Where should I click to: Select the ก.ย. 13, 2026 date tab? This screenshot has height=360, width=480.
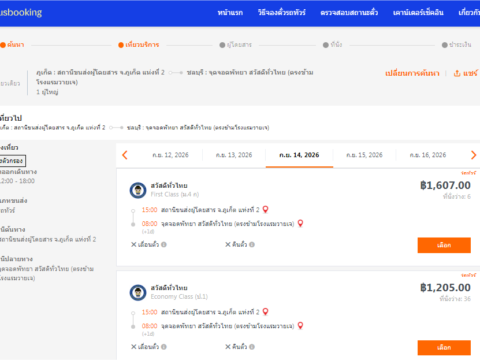(x=234, y=155)
